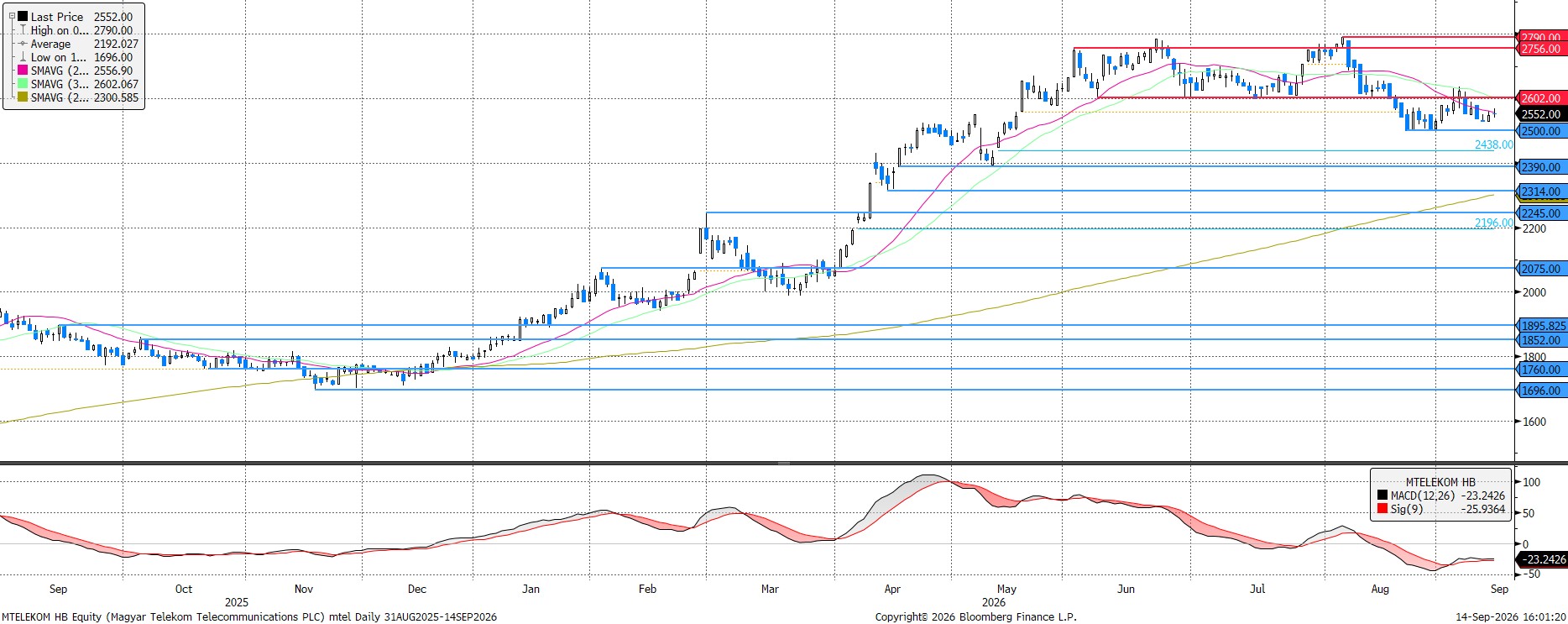This screenshot has height=624, width=1568.
Task: Click the black Last Price color swatch
Action: click(x=23, y=16)
